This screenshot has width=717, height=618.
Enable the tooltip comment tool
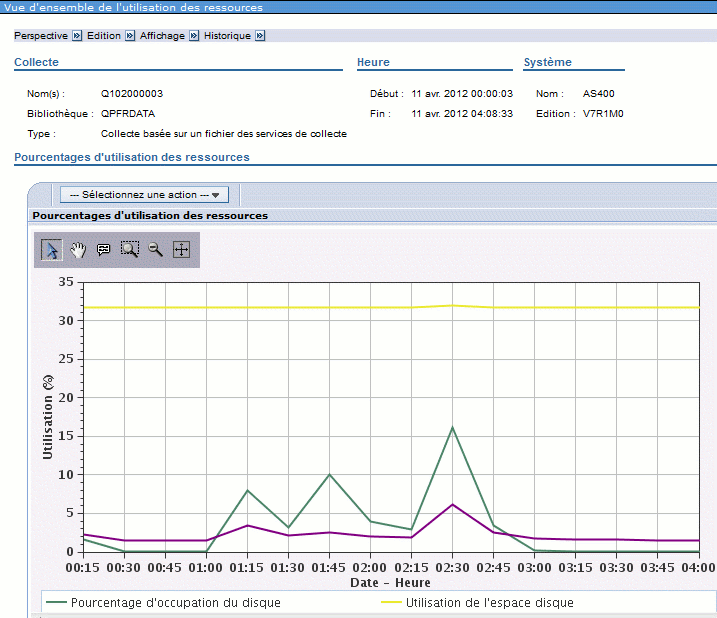coord(104,250)
